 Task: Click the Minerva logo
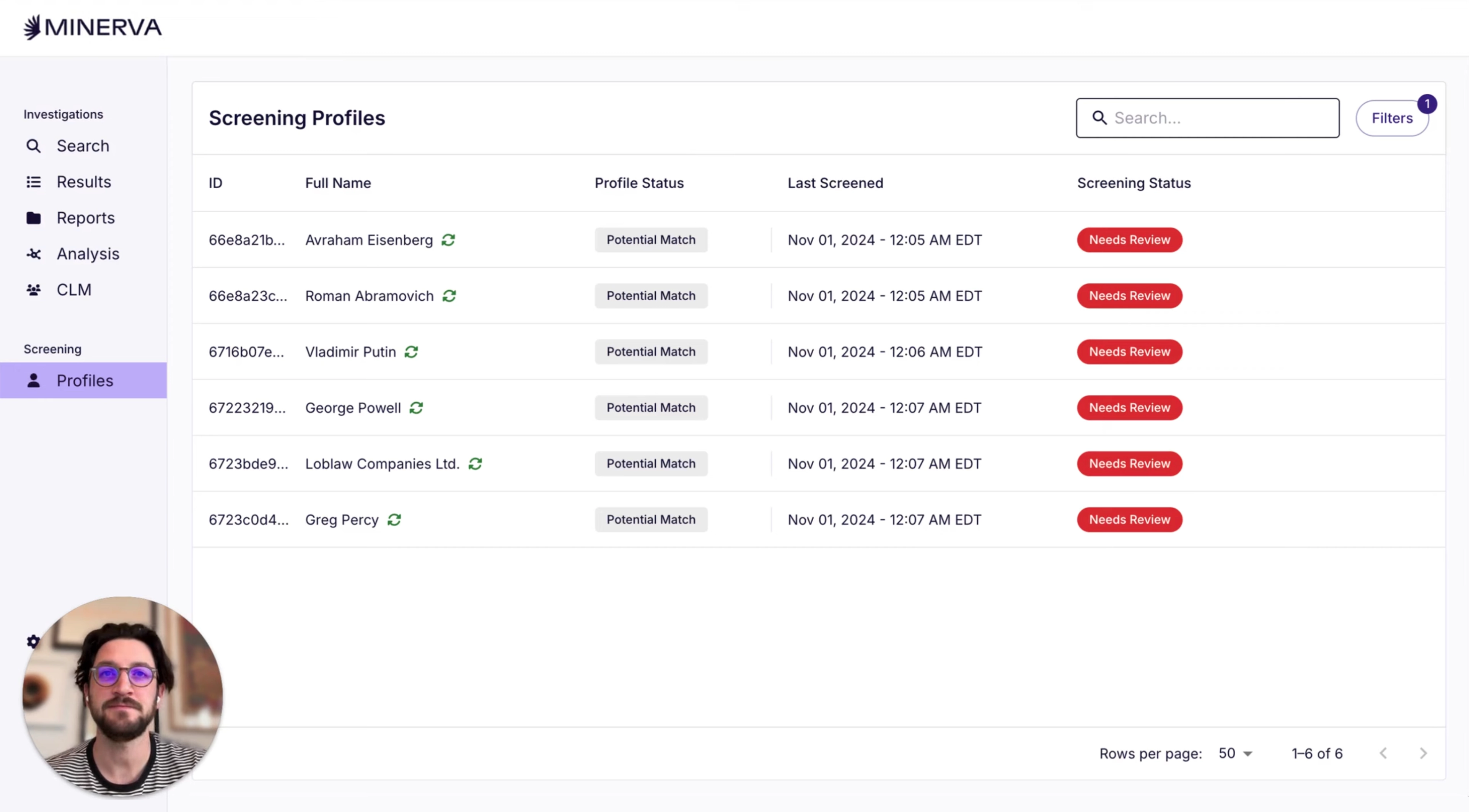(x=92, y=28)
